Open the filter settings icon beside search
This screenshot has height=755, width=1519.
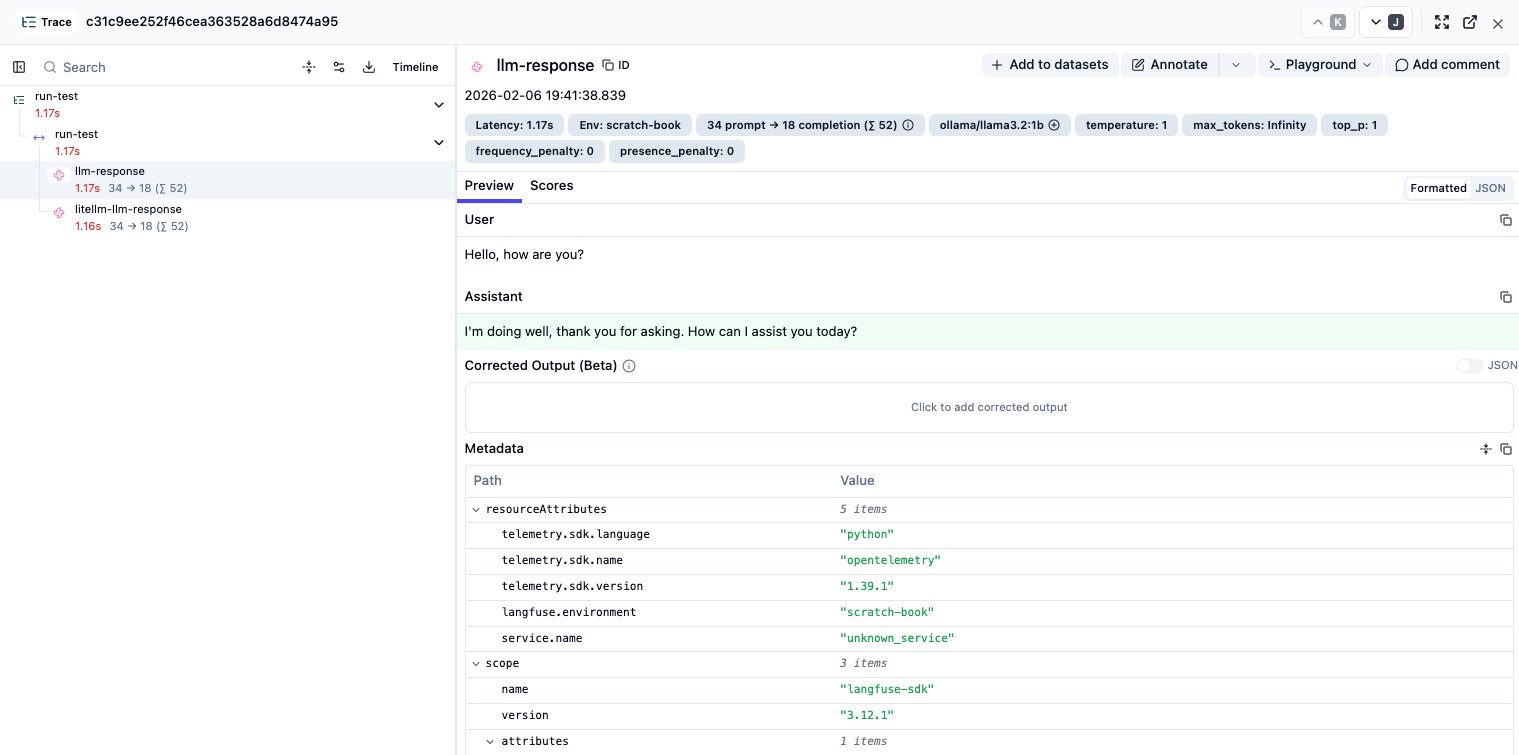(339, 67)
